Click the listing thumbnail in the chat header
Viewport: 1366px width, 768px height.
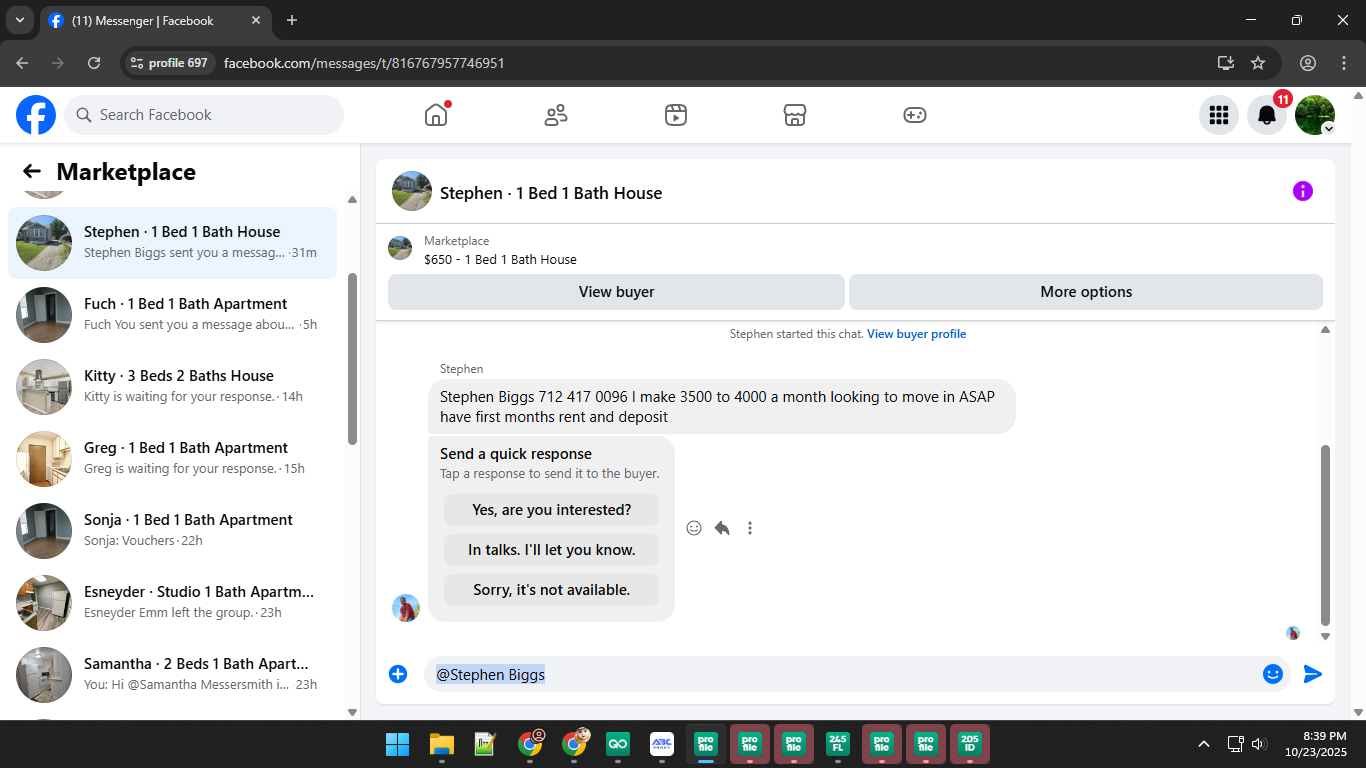click(x=412, y=191)
